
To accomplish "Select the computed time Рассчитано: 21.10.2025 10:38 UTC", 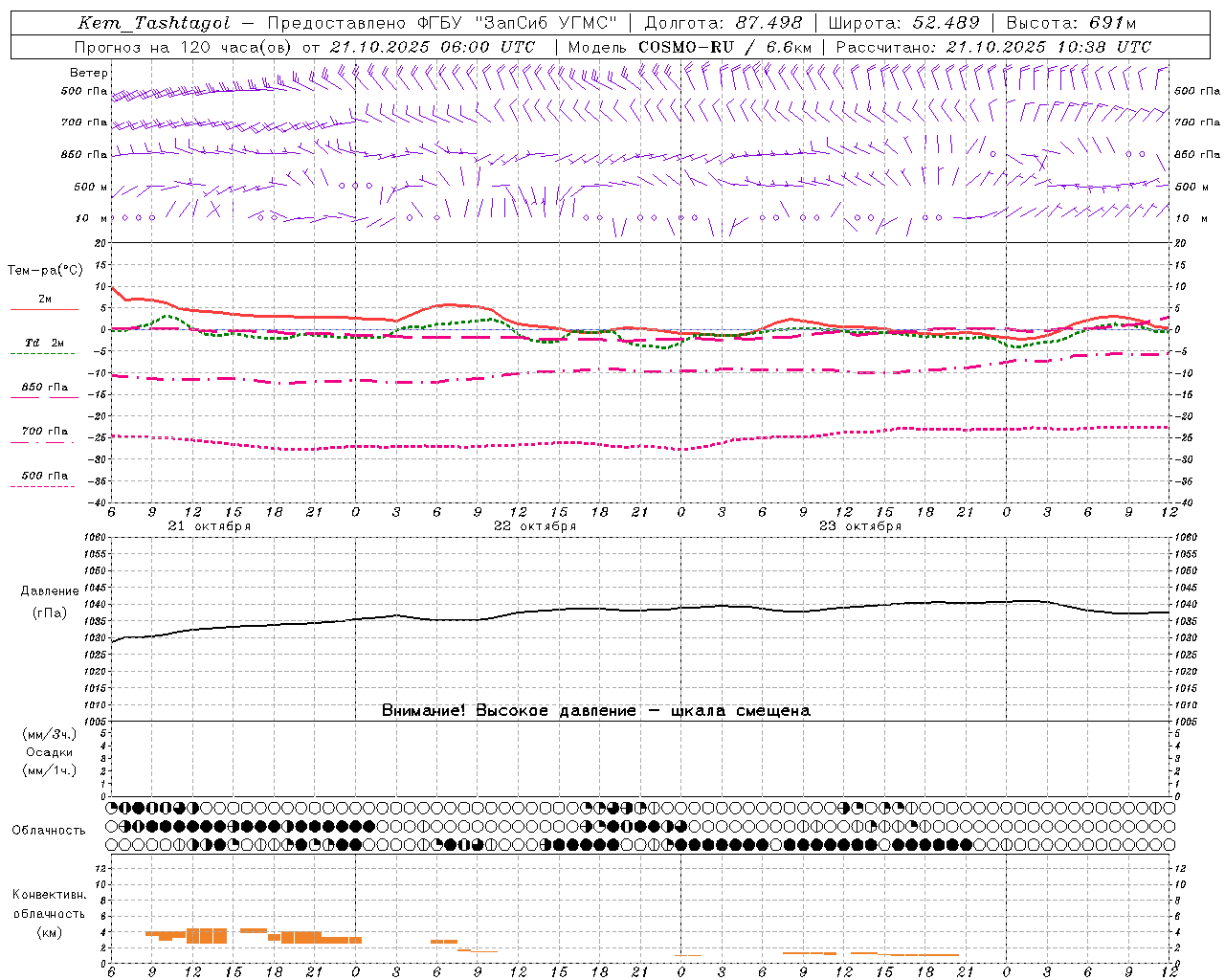I will click(993, 47).
